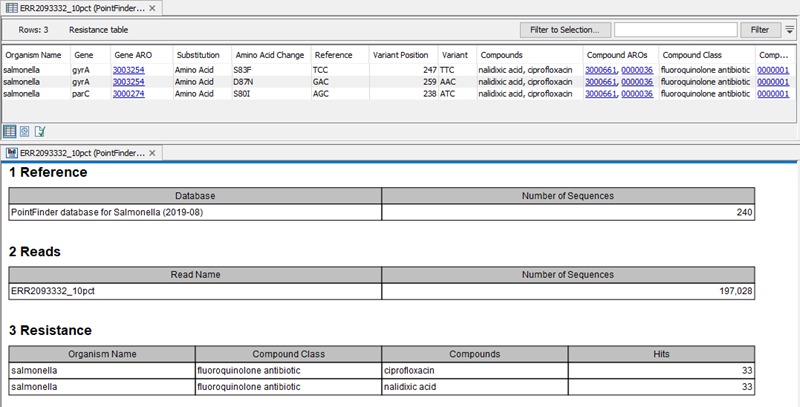
Task: Click the history view icon
Action: click(x=40, y=131)
